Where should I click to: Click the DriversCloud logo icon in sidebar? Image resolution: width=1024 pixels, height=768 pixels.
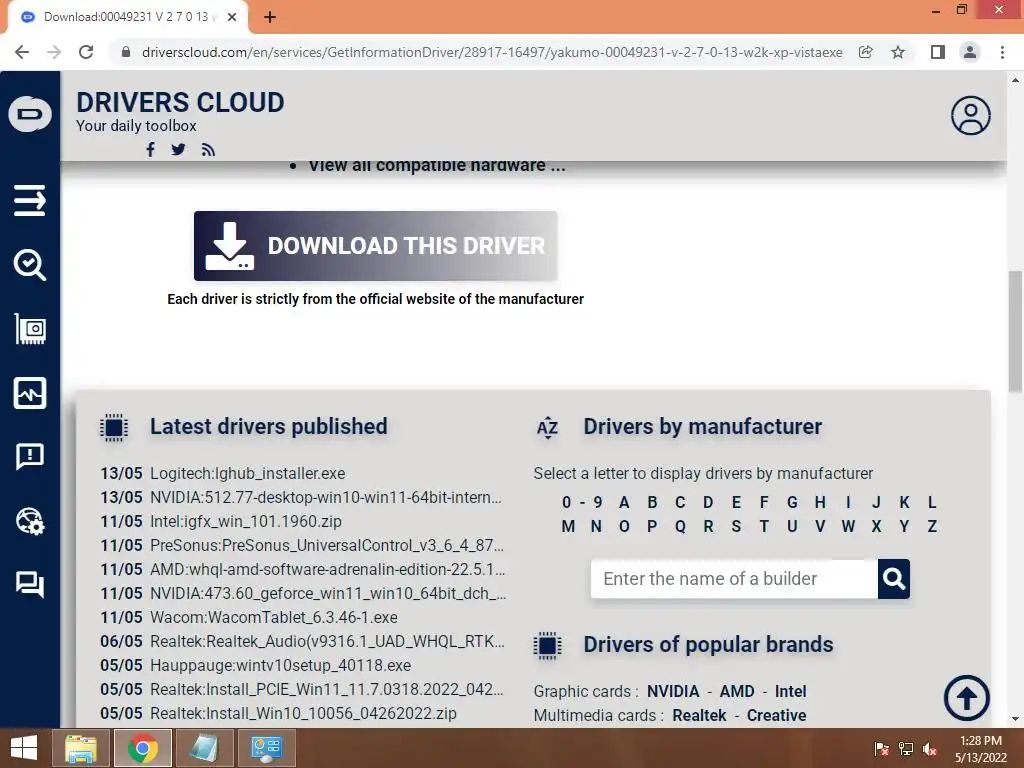pyautogui.click(x=30, y=114)
